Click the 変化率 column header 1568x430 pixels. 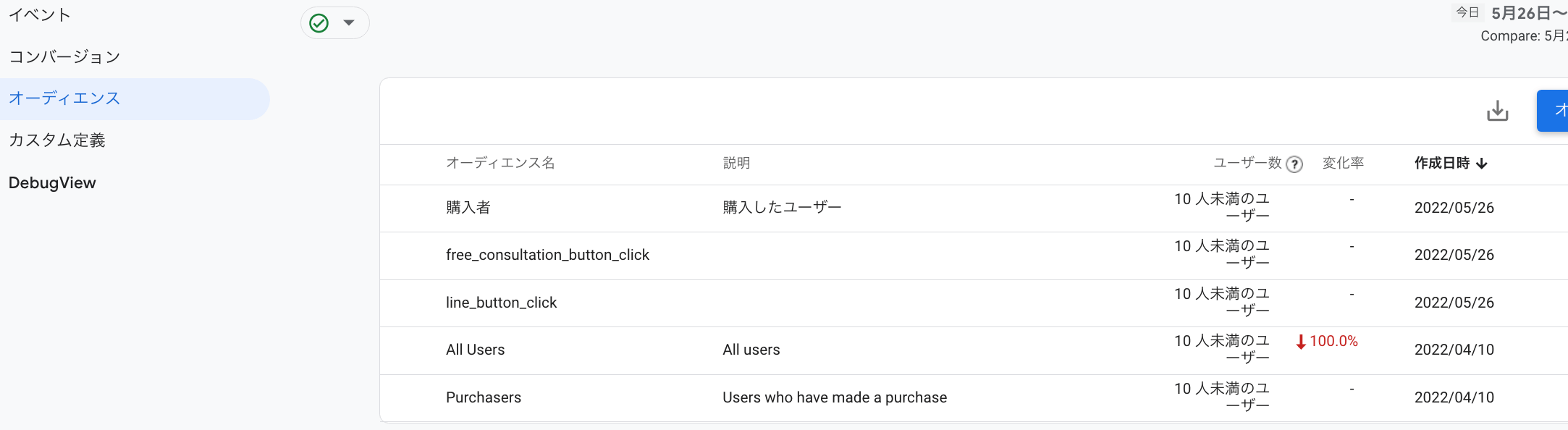point(1343,164)
